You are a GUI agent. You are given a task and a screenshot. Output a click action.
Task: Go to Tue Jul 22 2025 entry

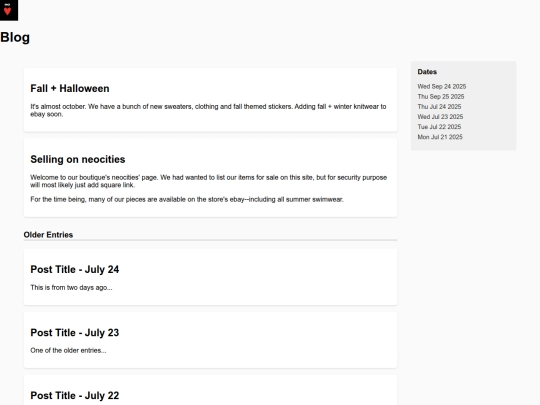pyautogui.click(x=439, y=127)
